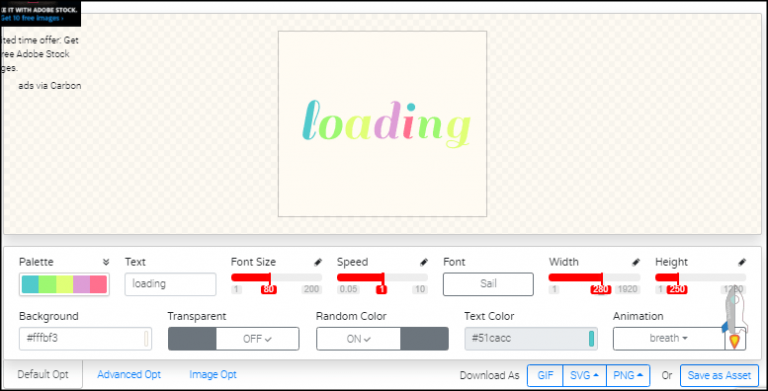This screenshot has width=768, height=391.
Task: Adjust the Font Size slider
Action: point(276,277)
